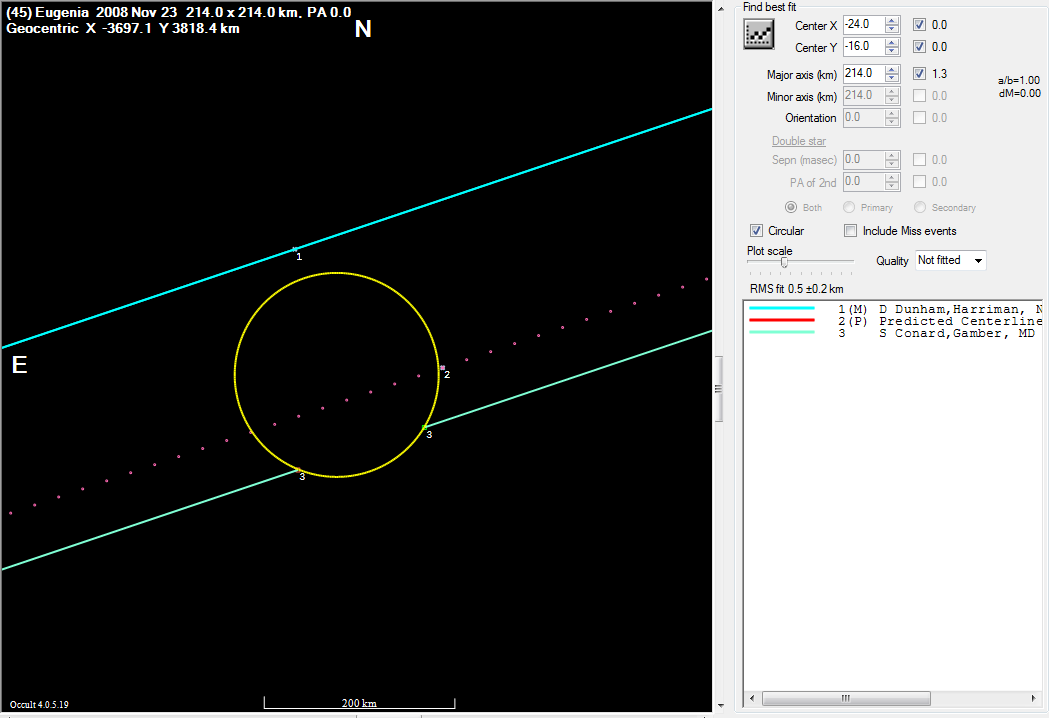
Task: Increase Center X with the up arrow
Action: coord(892,20)
